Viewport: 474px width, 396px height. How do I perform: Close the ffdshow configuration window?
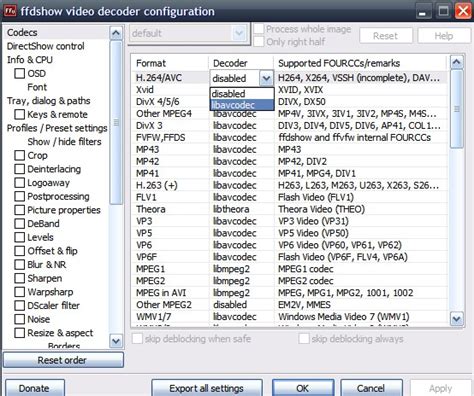(x=464, y=11)
